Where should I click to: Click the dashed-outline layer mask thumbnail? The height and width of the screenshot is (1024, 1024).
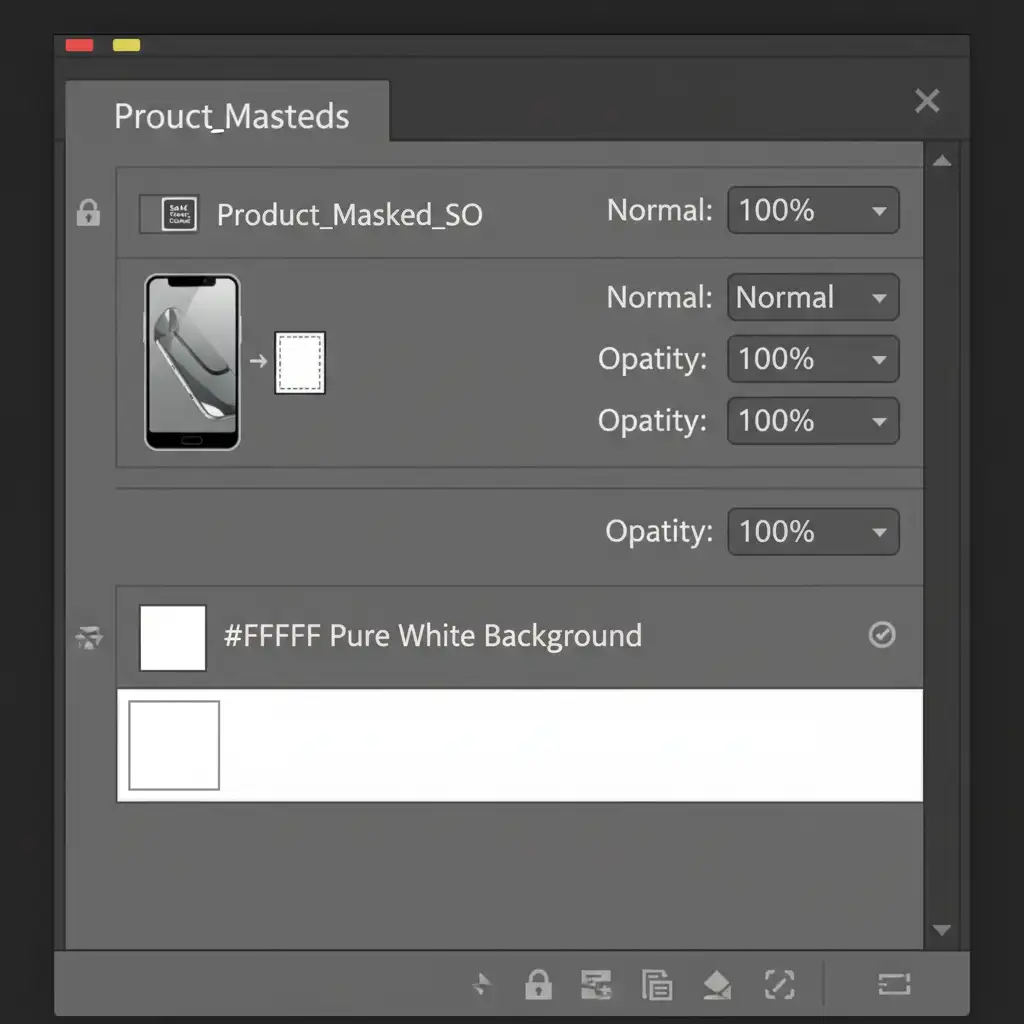pos(300,362)
